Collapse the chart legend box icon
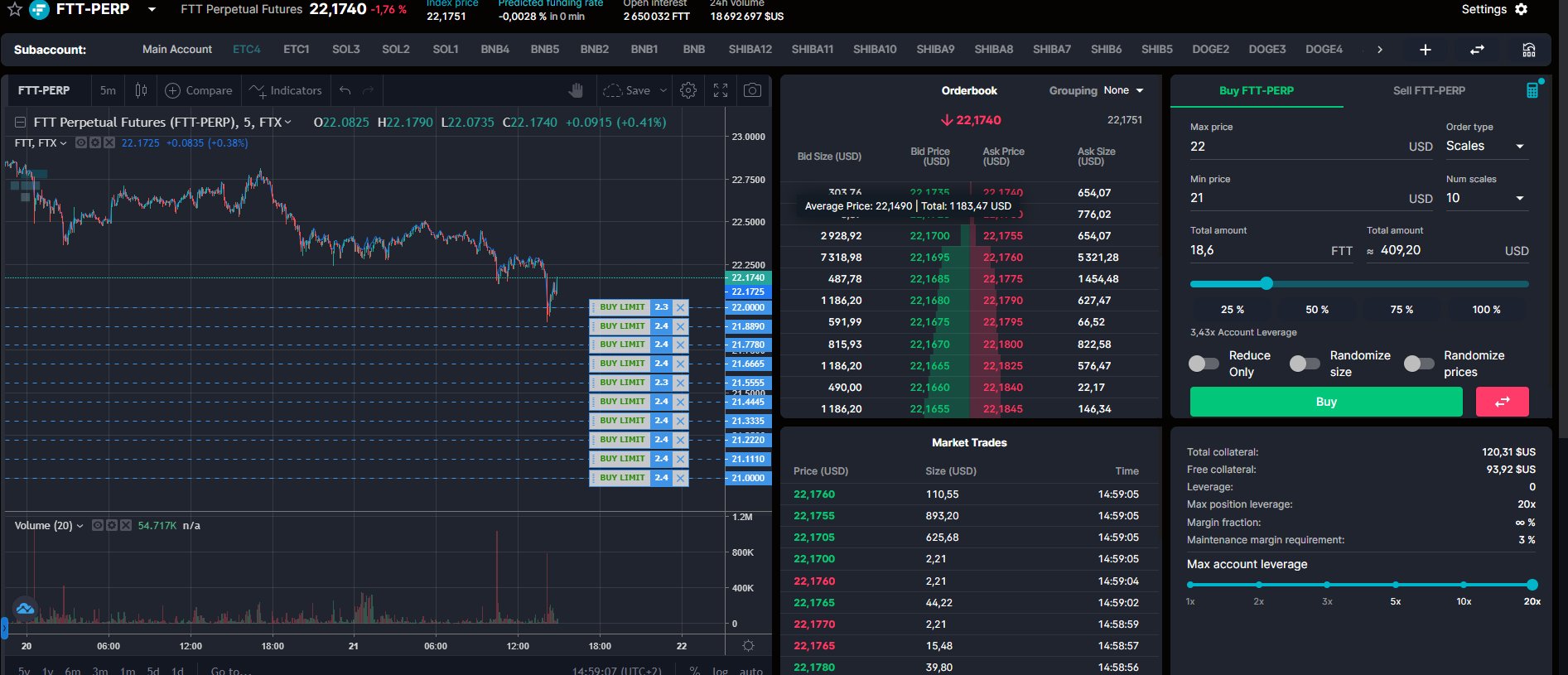This screenshot has height=675, width=1568. [x=21, y=123]
